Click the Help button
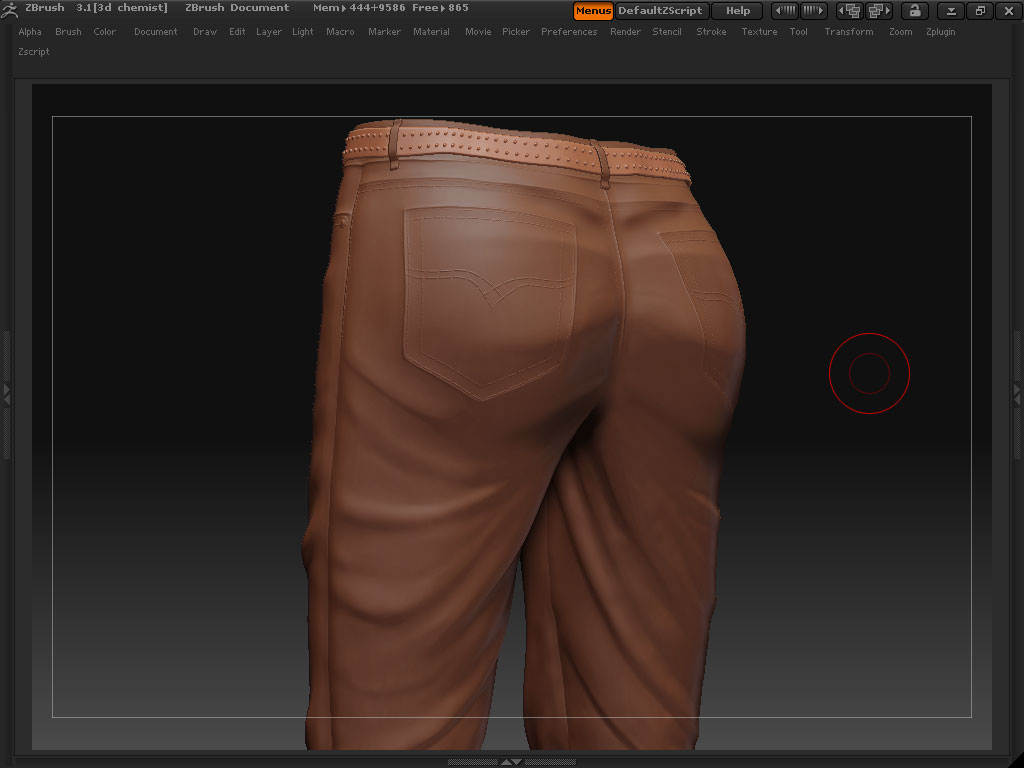The image size is (1024, 768). (x=738, y=10)
